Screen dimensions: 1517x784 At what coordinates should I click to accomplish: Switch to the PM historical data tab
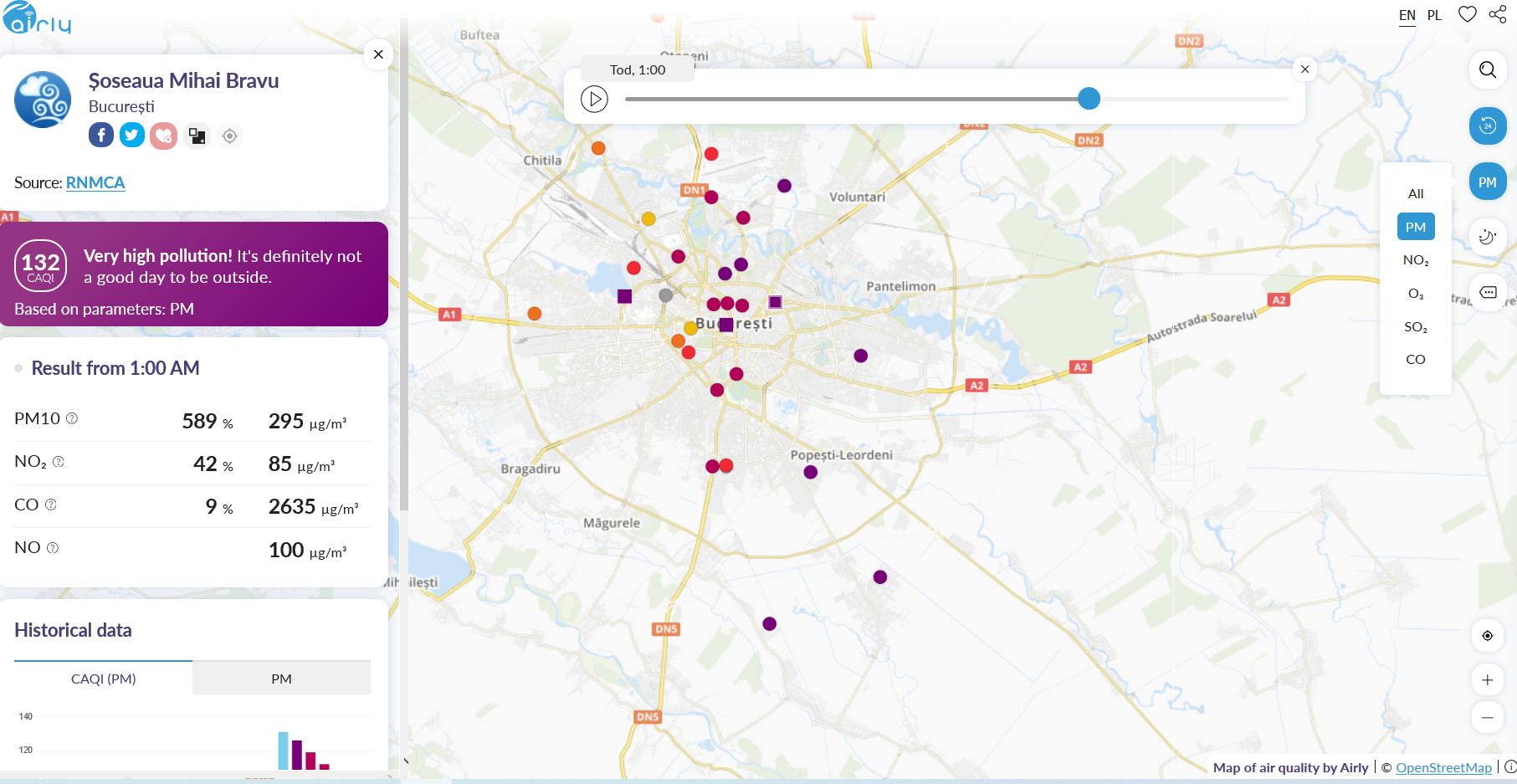pos(281,679)
